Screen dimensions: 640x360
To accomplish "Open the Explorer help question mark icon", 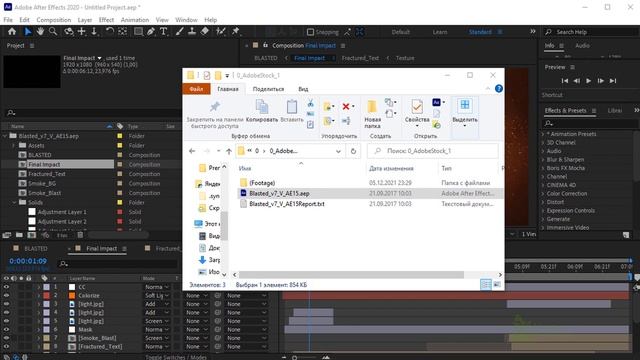I will [x=499, y=89].
